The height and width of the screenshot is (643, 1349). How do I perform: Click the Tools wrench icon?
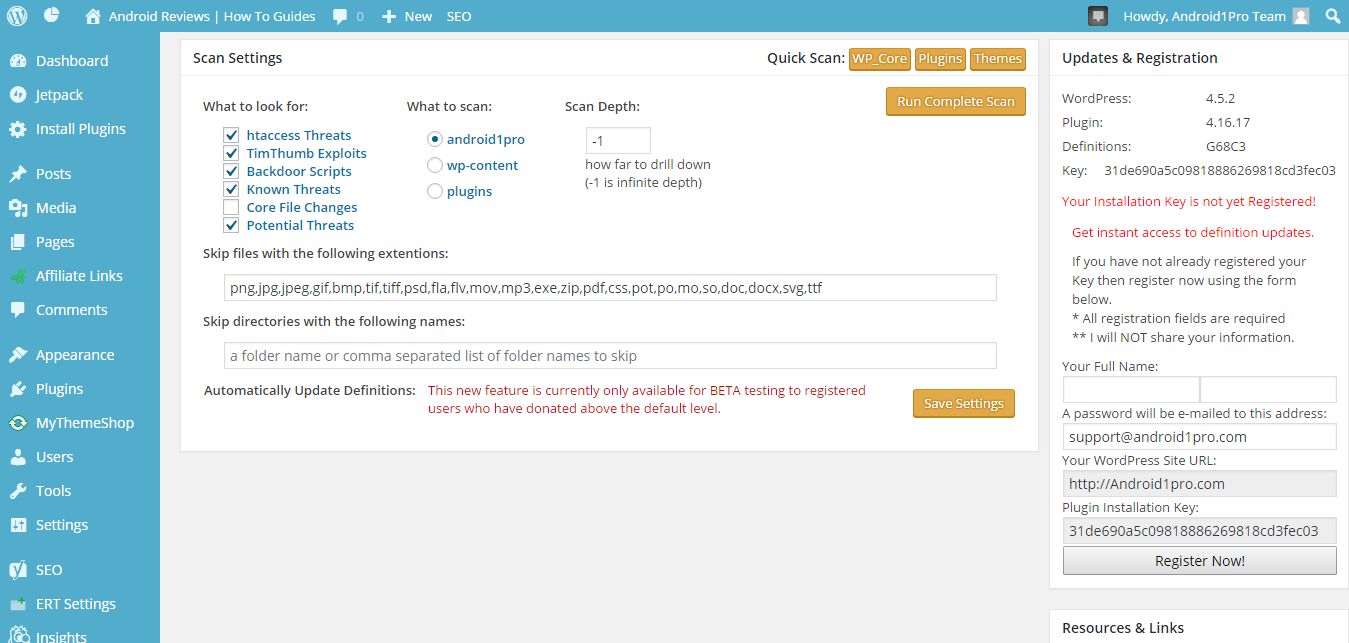[x=18, y=491]
